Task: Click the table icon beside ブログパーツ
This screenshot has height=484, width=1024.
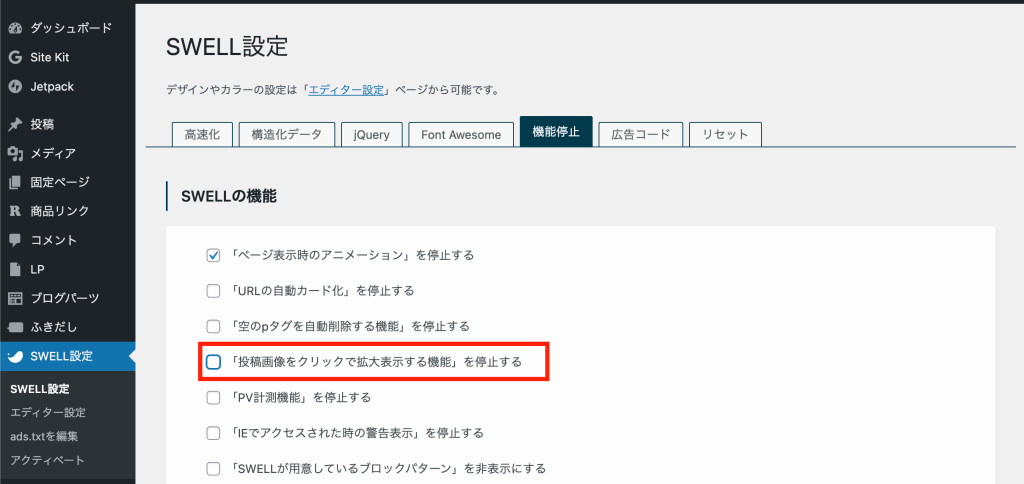Action: pyautogui.click(x=15, y=298)
